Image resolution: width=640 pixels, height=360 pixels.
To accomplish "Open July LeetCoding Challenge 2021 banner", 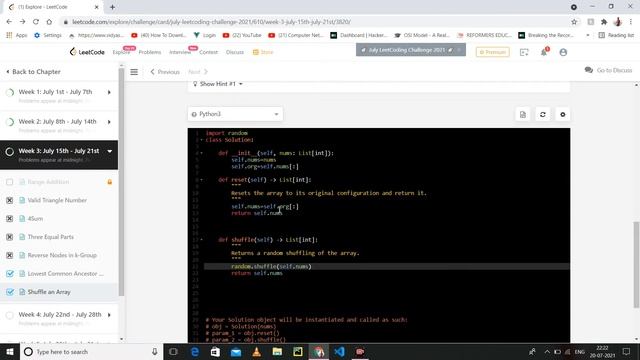I will [411, 50].
